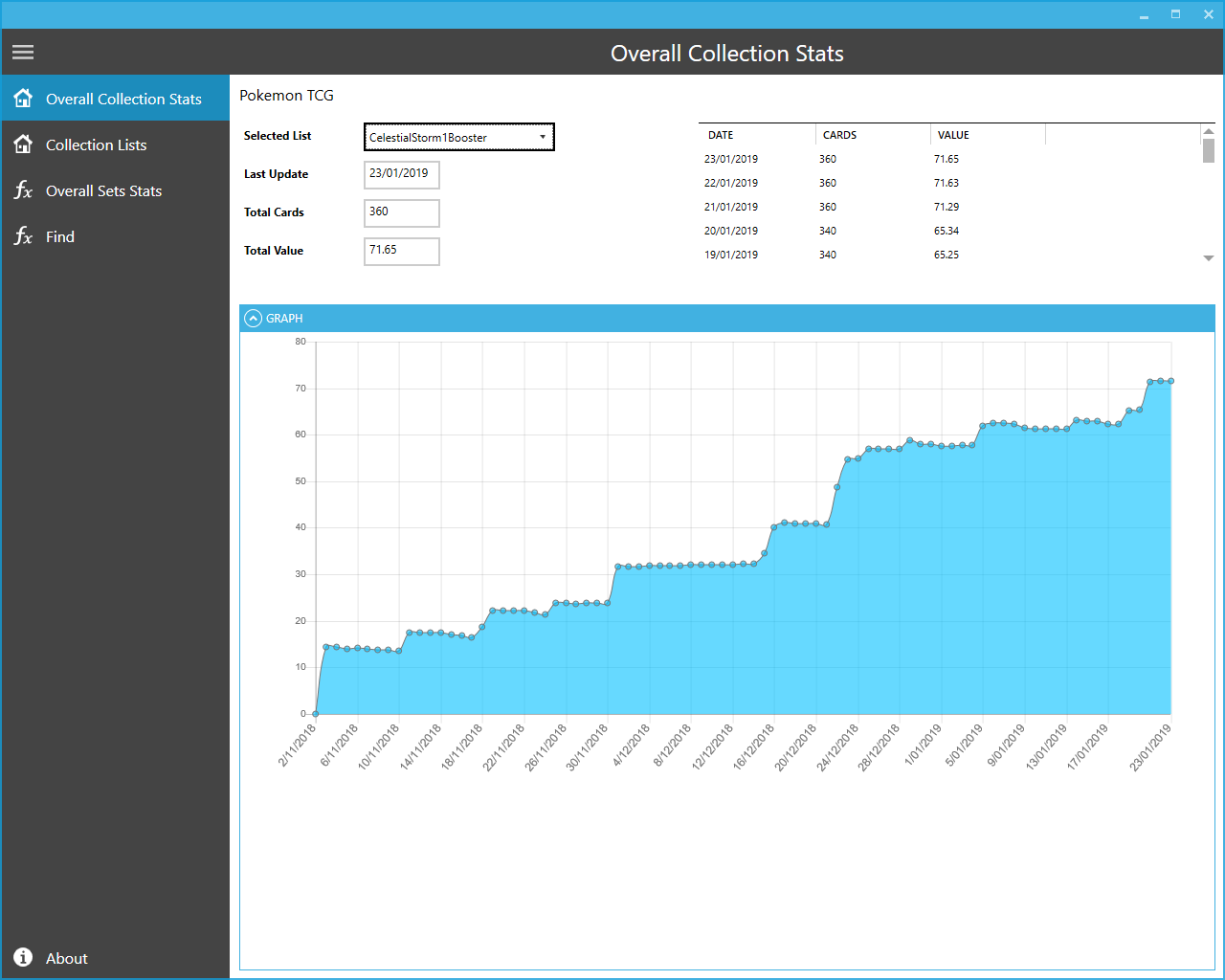Open Overall Sets Stats page
1225x980 pixels.
pyautogui.click(x=115, y=190)
